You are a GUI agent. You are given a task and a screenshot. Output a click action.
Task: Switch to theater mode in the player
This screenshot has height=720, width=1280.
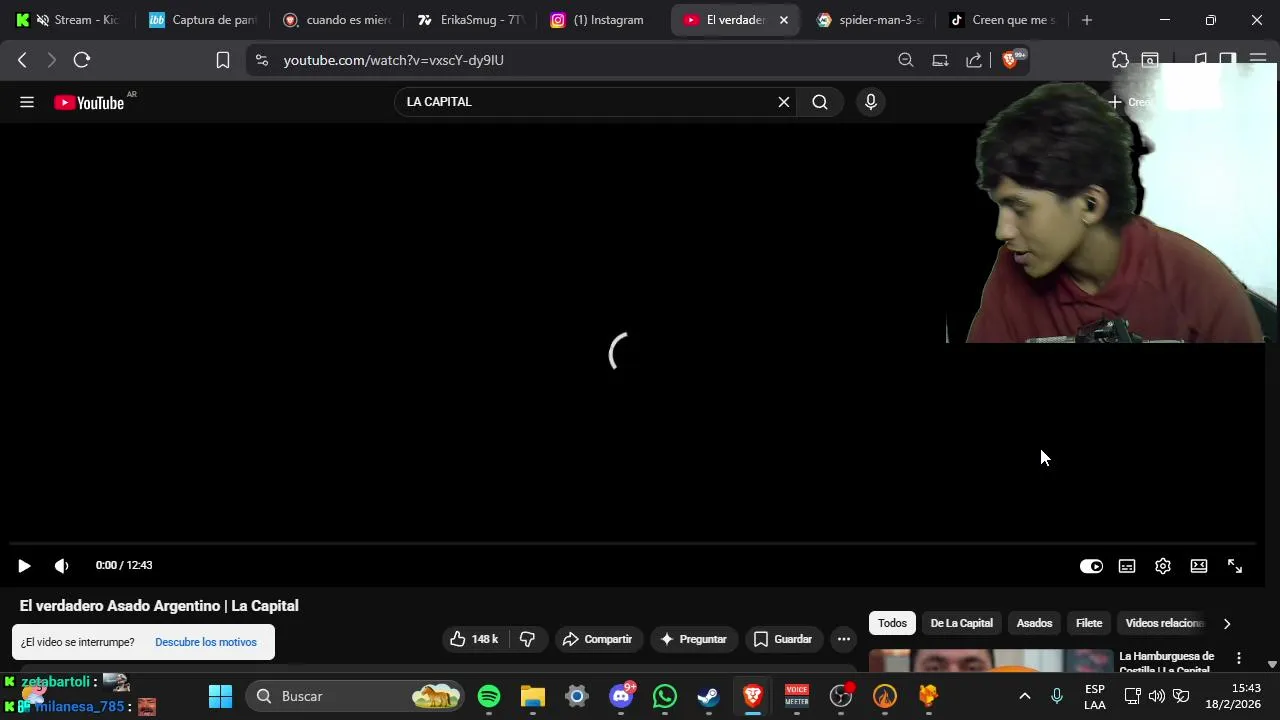tap(1199, 566)
